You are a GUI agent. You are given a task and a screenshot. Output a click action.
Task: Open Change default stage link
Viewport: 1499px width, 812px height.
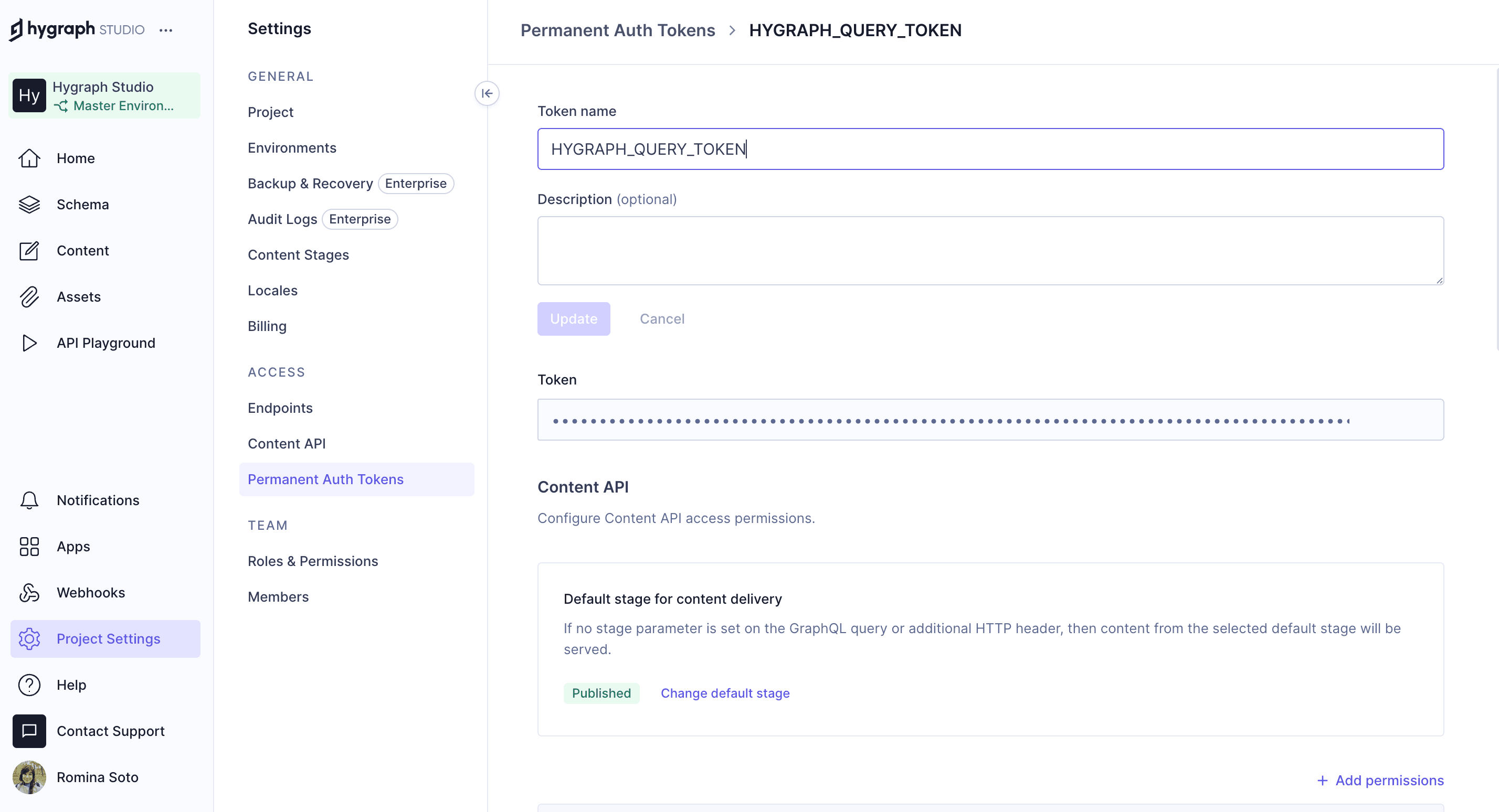[x=725, y=693]
